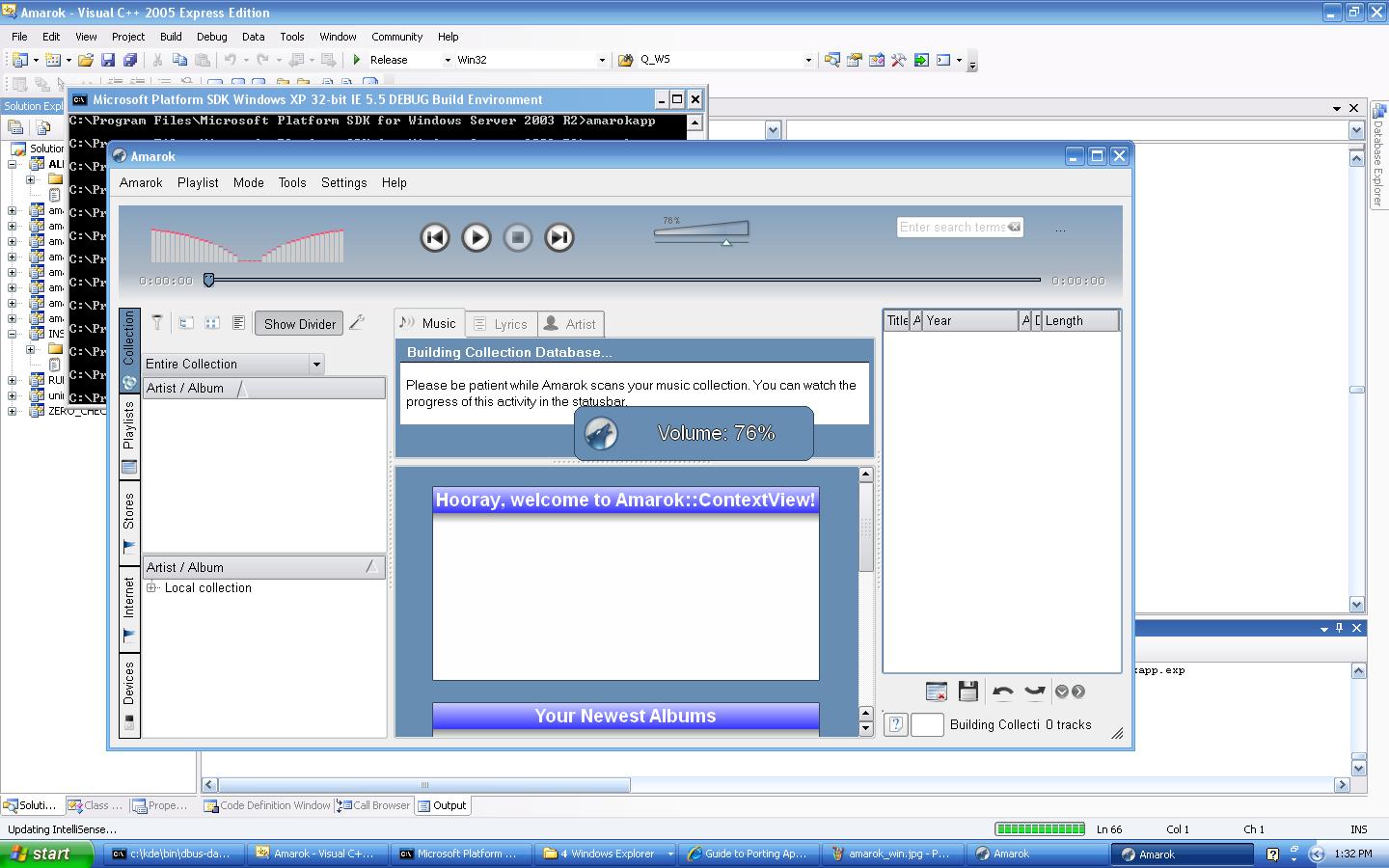Switch collection to grid view icon

[x=212, y=323]
